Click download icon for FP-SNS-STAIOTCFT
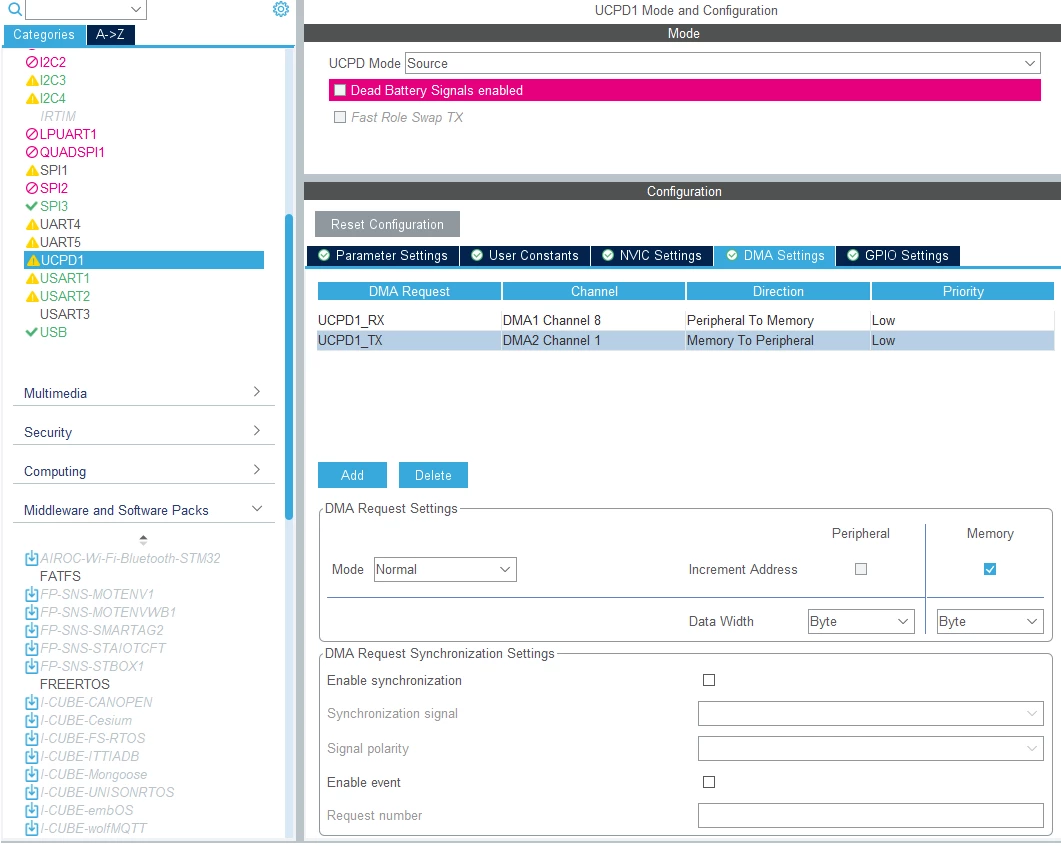 click(31, 648)
